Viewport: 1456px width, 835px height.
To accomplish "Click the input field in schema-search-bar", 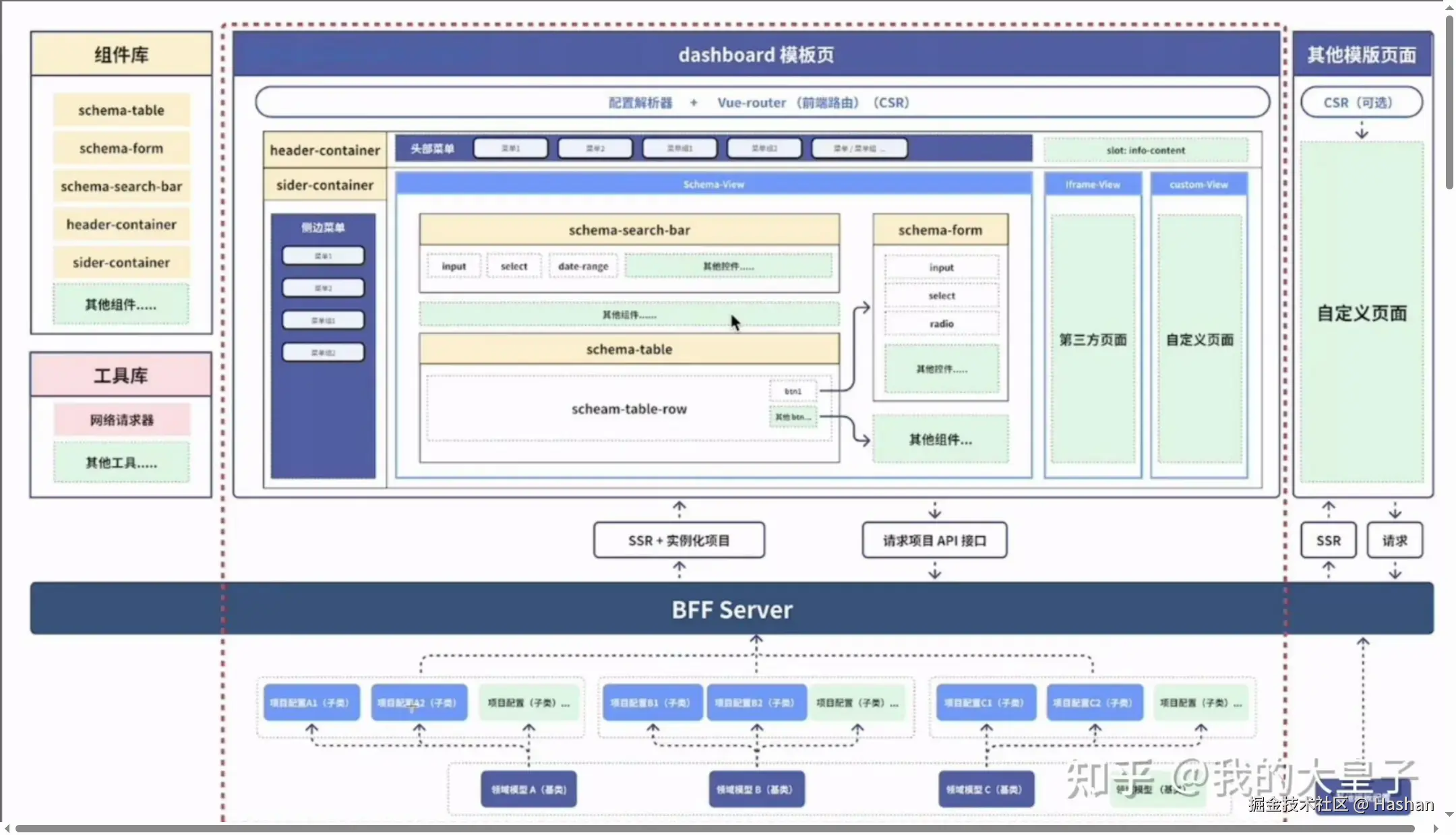I will (x=454, y=266).
